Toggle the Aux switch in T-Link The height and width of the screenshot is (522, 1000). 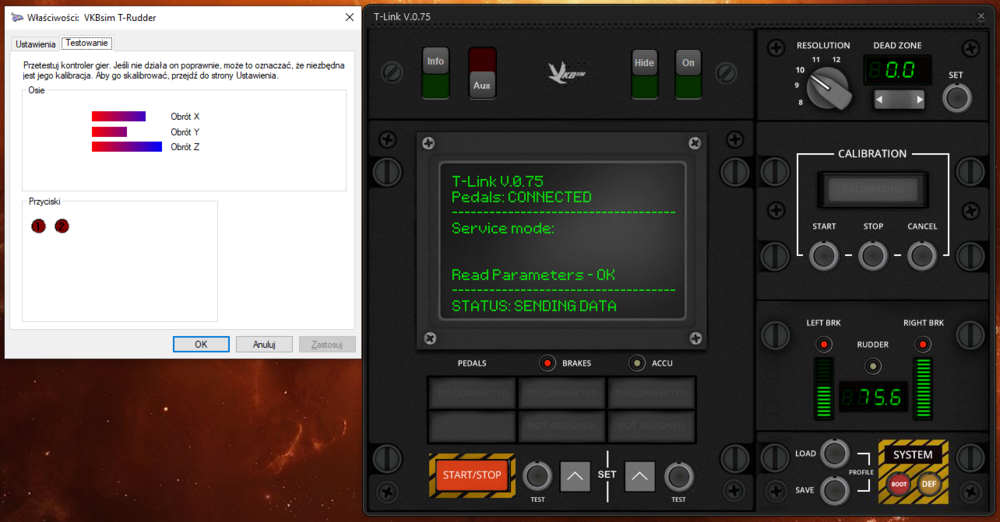tap(482, 73)
